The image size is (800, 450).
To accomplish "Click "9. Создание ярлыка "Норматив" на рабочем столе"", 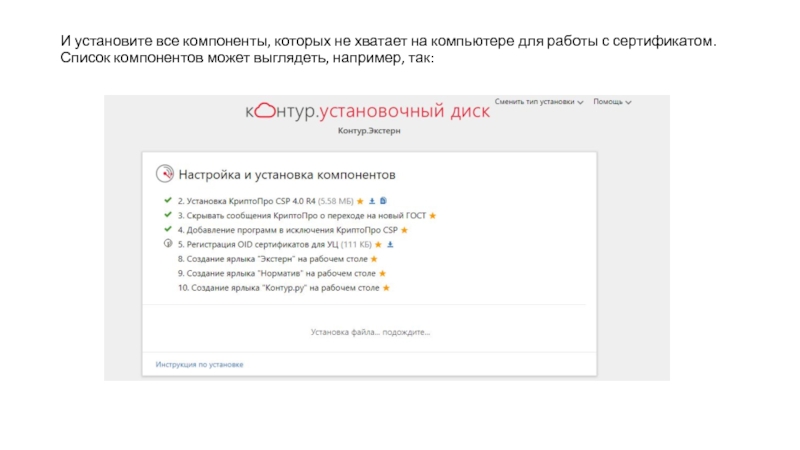I will click(x=277, y=273).
